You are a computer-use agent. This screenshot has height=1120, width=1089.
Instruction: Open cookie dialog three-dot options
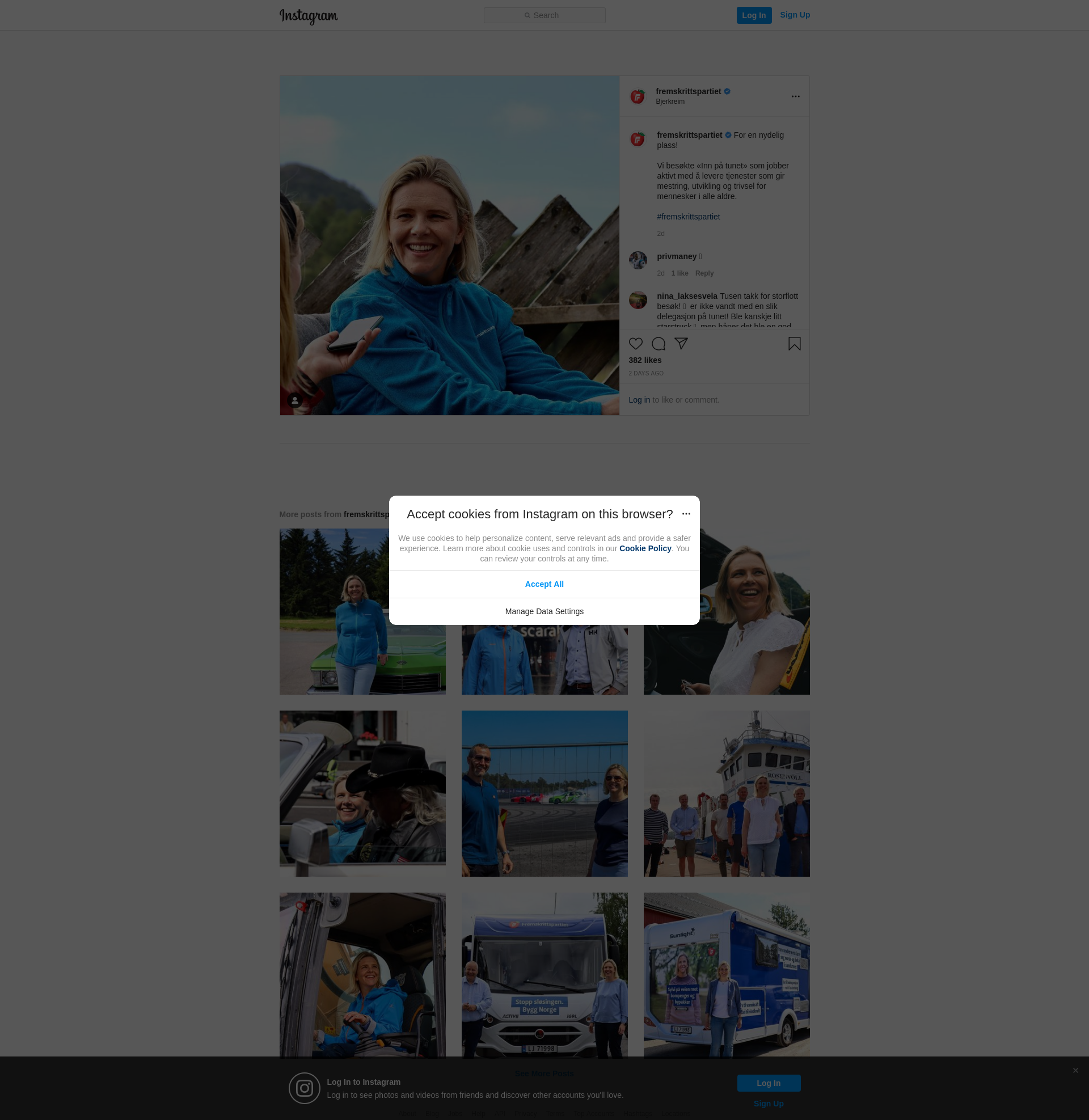[686, 514]
